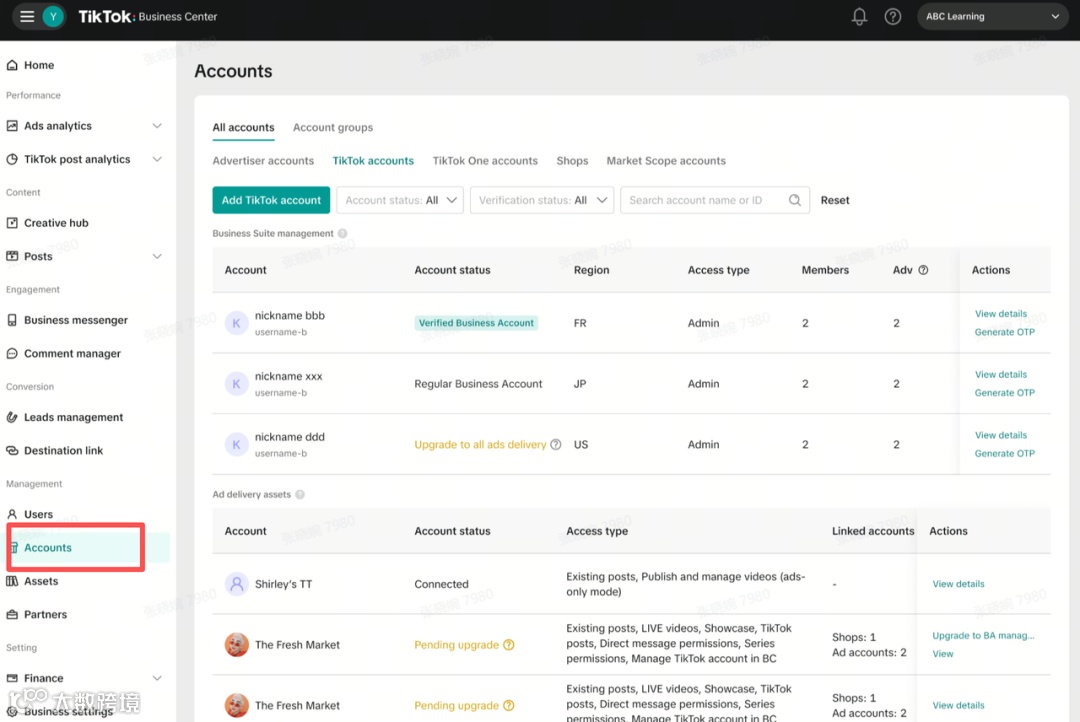
Task: Click info icon beside Ad delivery assets
Action: click(300, 495)
